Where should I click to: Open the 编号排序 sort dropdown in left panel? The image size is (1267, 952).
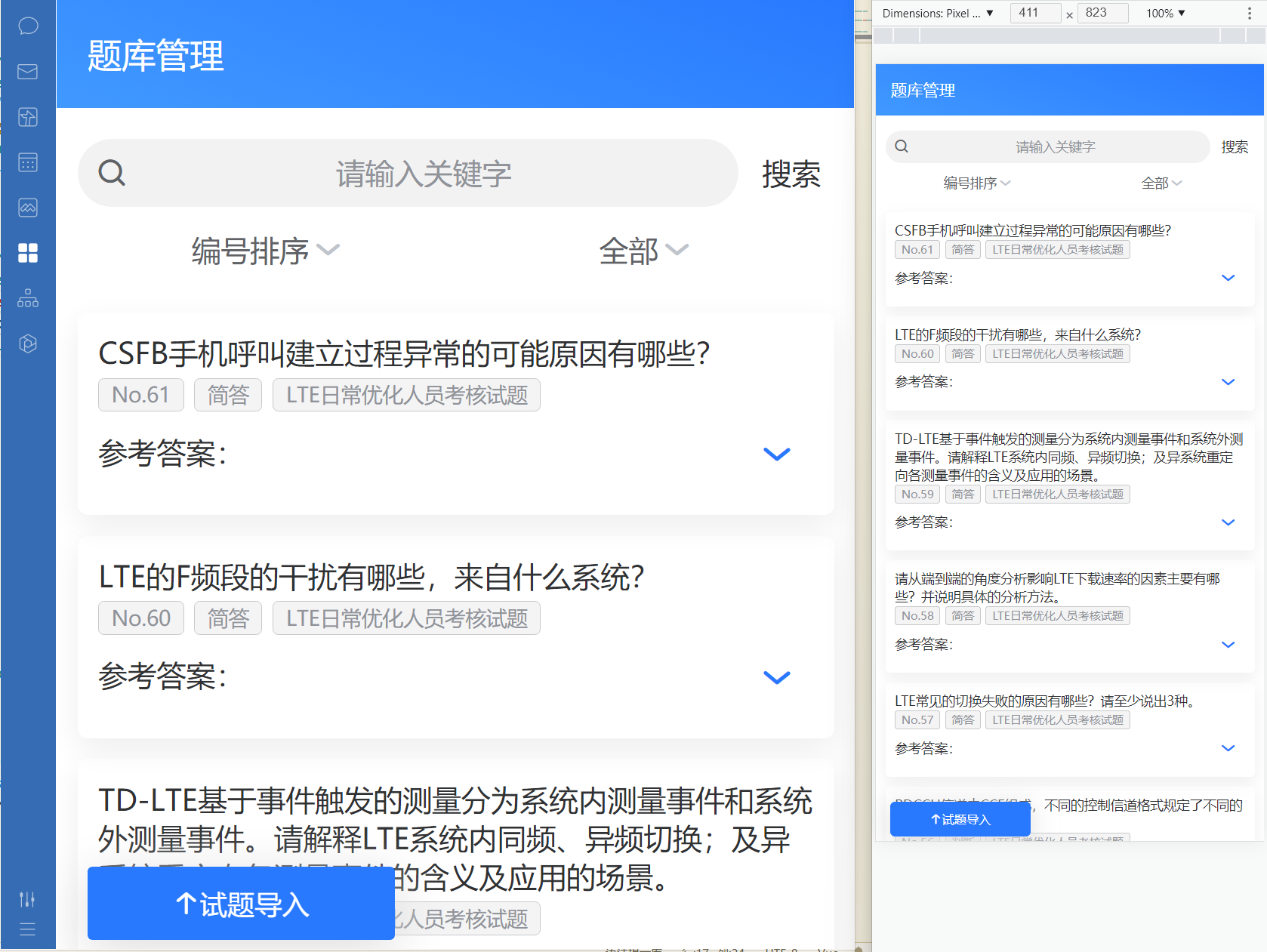pos(265,251)
